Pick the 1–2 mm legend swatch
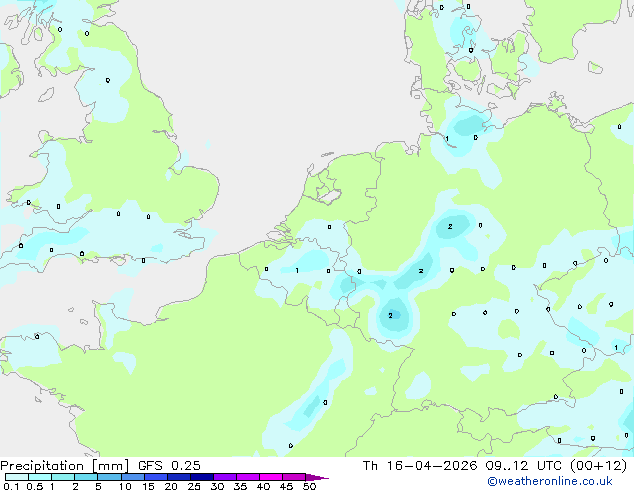Image resolution: width=634 pixels, height=490 pixels. click(63, 477)
